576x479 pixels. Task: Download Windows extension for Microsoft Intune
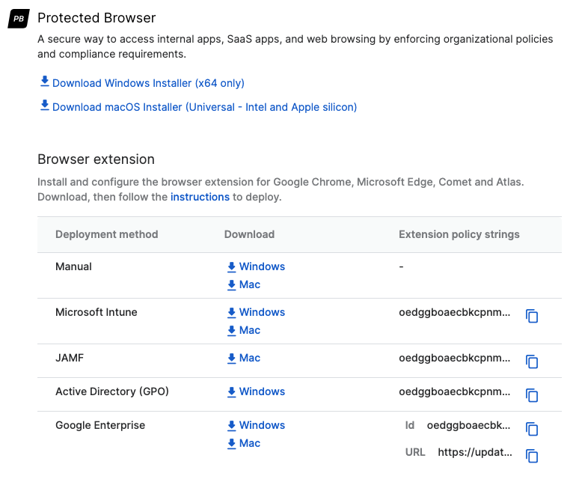coord(256,312)
